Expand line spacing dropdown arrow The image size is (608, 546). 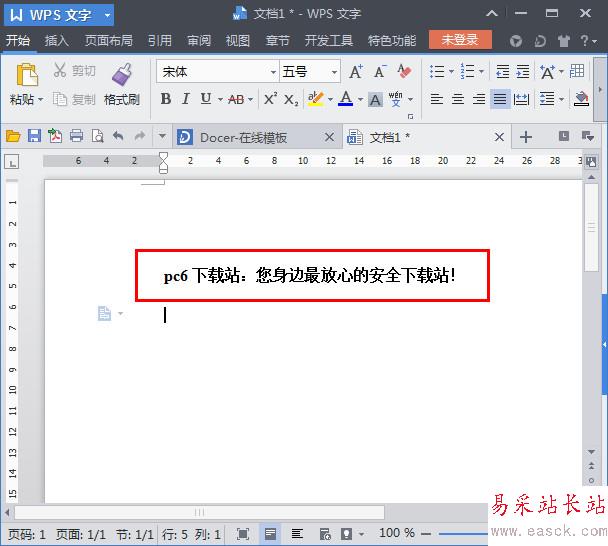coord(561,100)
